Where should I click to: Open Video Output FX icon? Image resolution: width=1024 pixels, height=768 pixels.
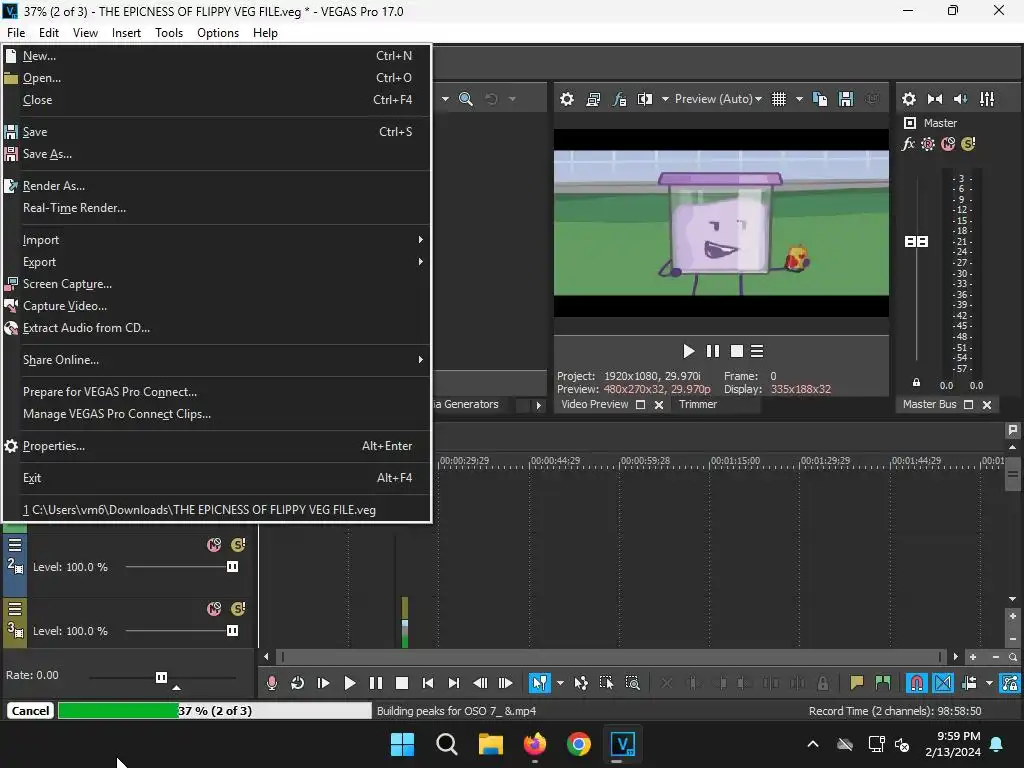(619, 99)
